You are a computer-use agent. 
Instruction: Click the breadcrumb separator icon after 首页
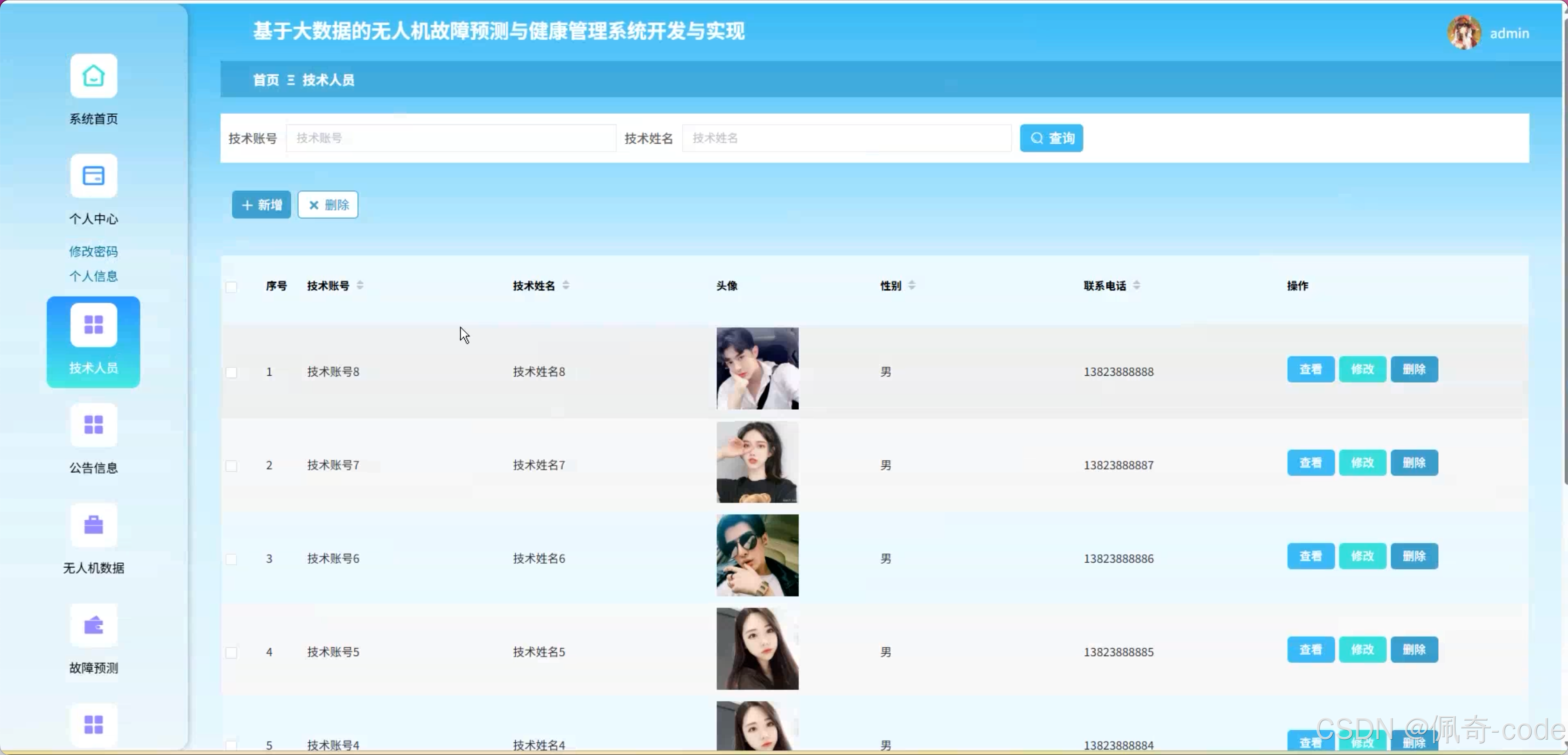click(x=291, y=80)
